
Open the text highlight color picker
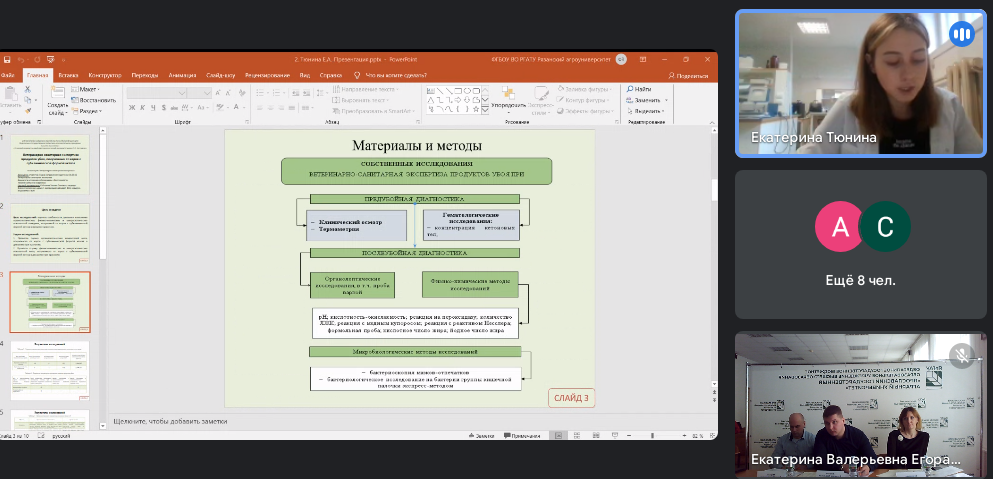point(219,107)
